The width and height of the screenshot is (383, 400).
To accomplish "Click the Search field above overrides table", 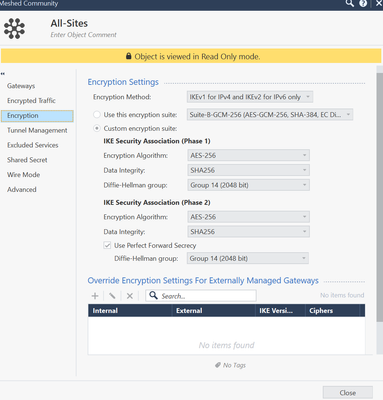I will (201, 296).
